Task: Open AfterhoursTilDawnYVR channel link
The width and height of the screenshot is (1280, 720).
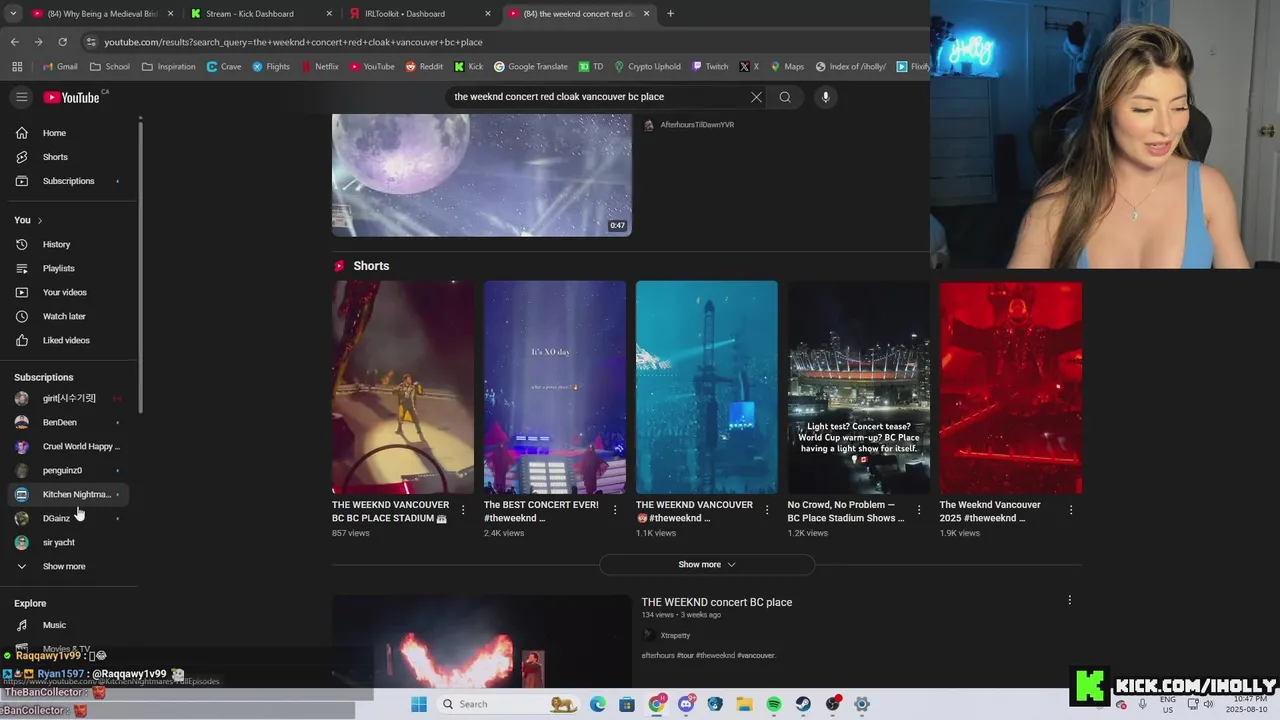Action: 697,125
